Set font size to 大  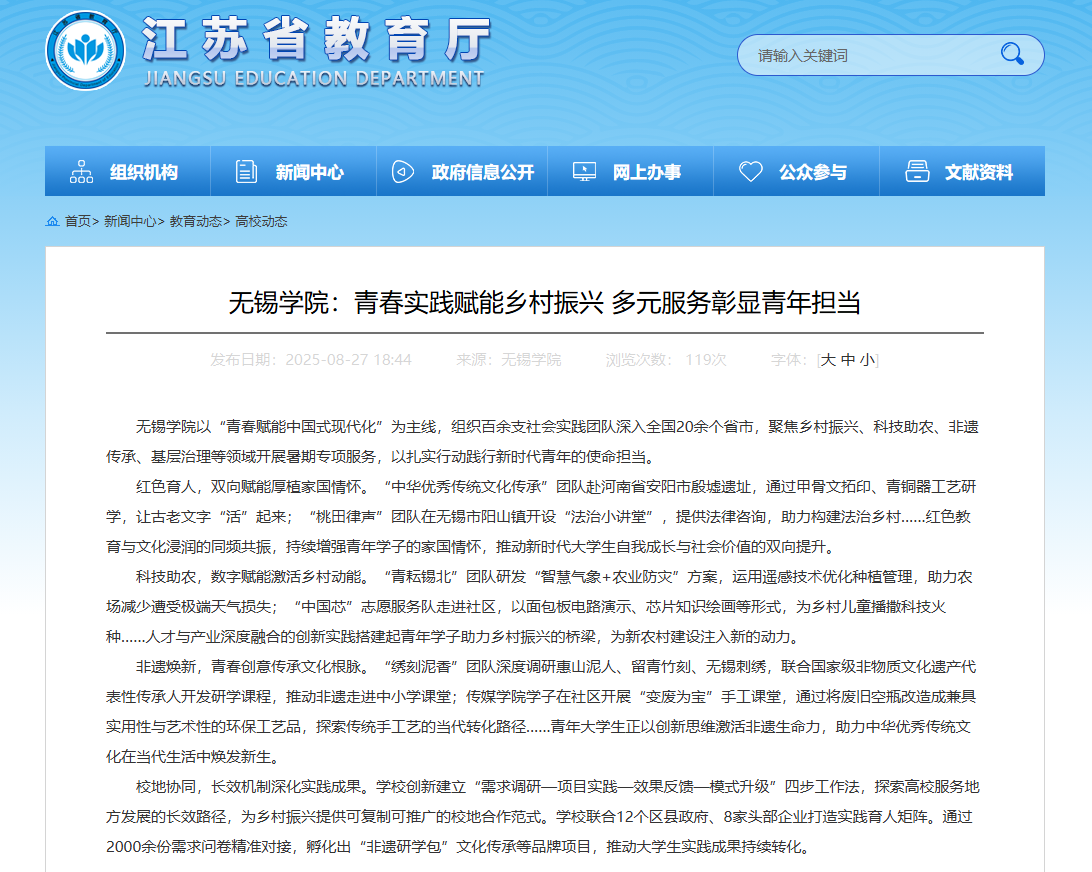coord(828,360)
